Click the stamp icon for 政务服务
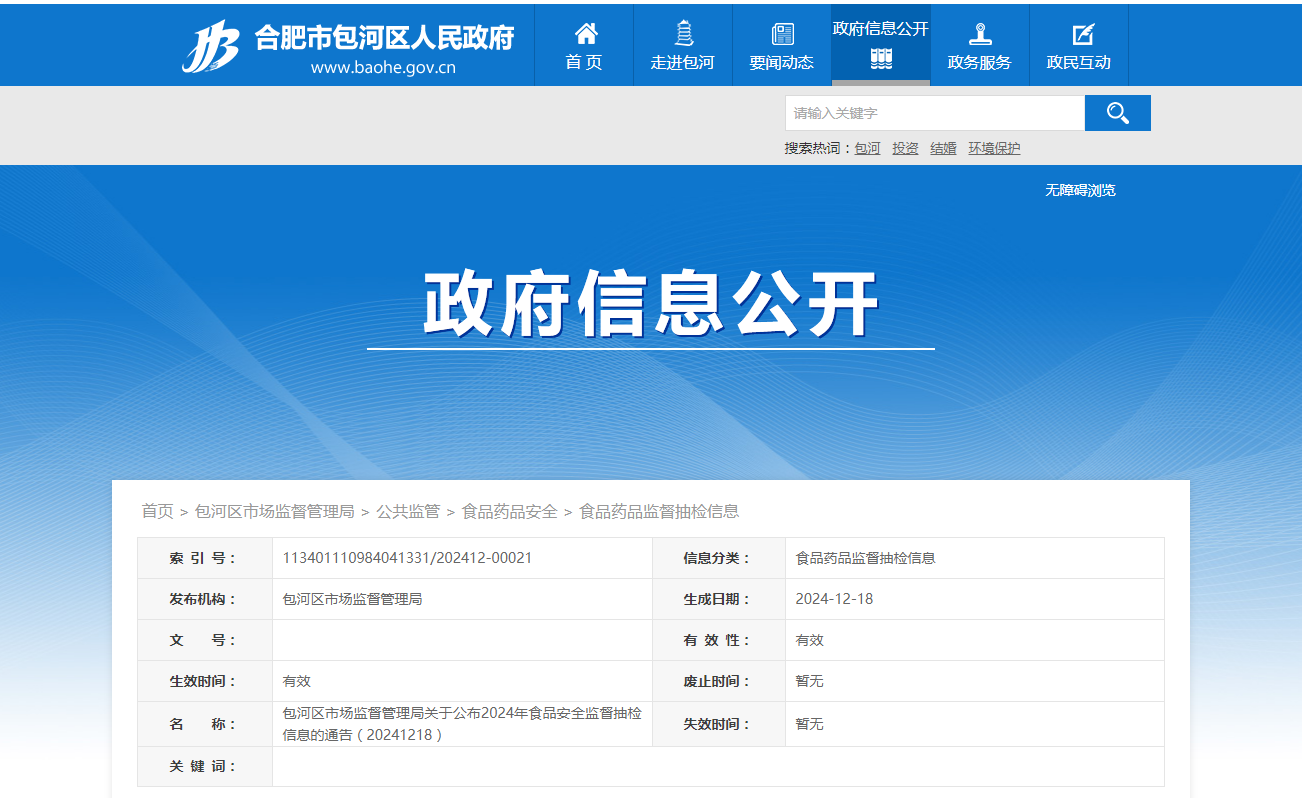 (980, 34)
